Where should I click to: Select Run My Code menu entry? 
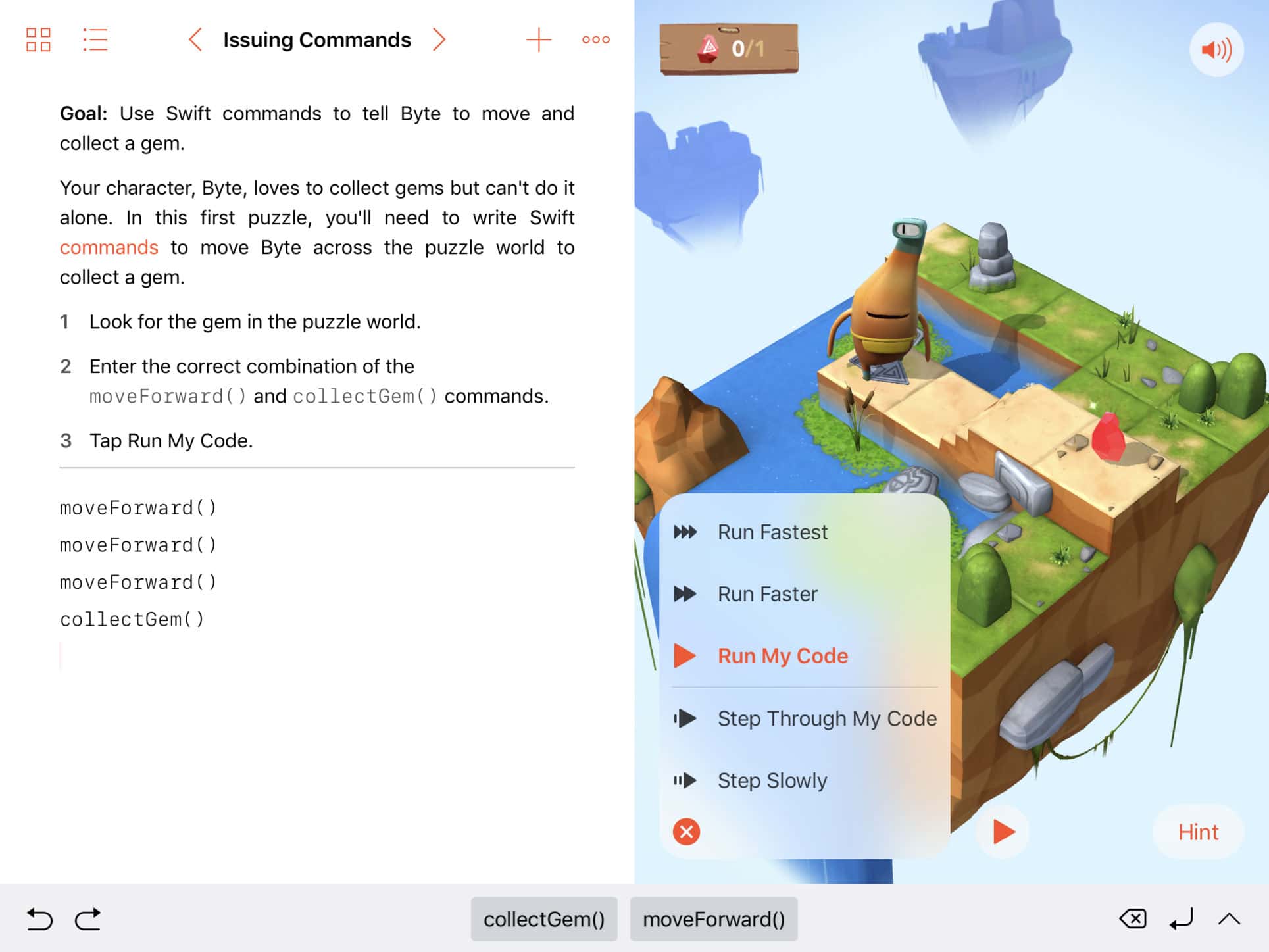[783, 655]
